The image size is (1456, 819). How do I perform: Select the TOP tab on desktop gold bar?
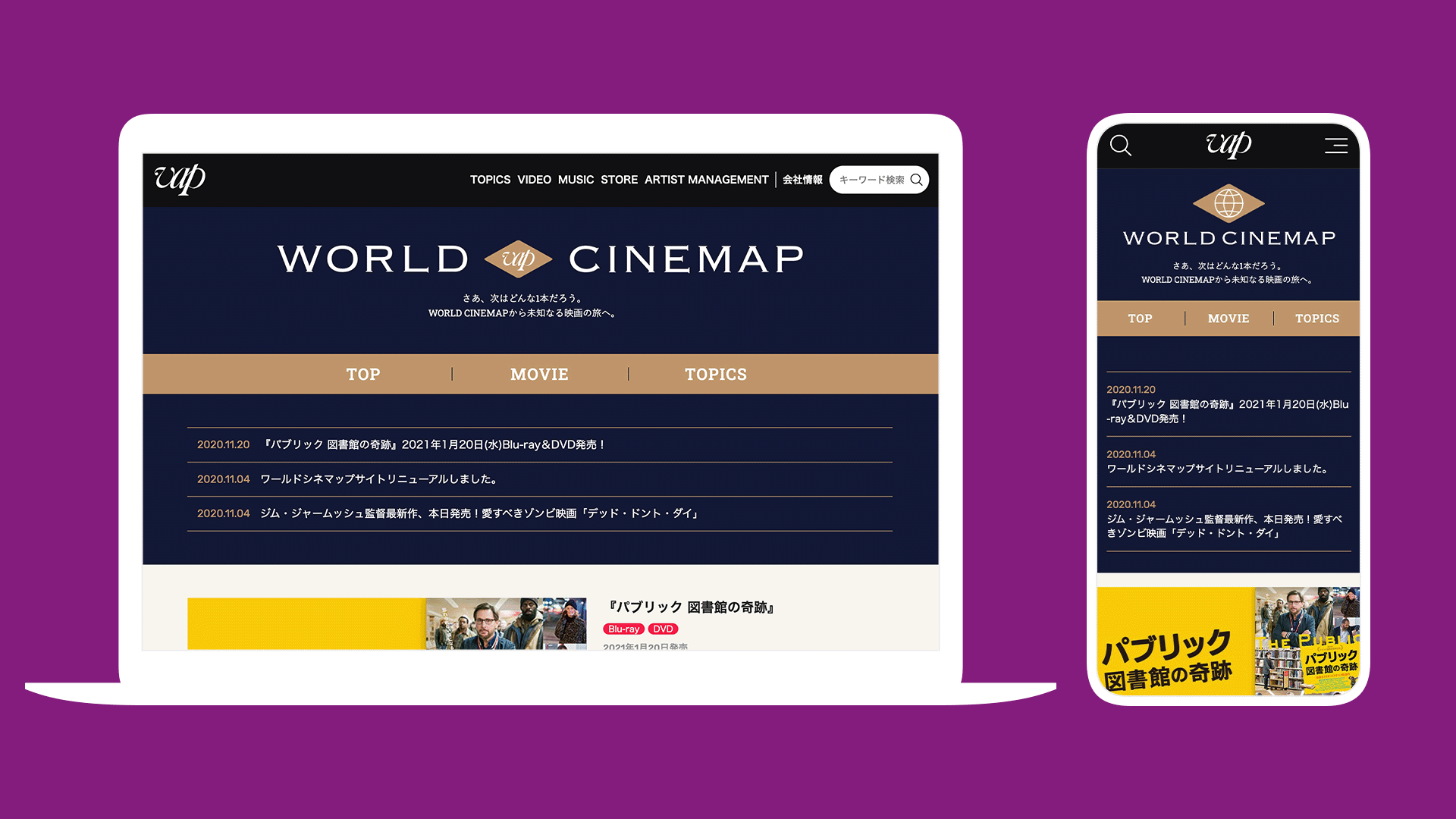[x=363, y=374]
